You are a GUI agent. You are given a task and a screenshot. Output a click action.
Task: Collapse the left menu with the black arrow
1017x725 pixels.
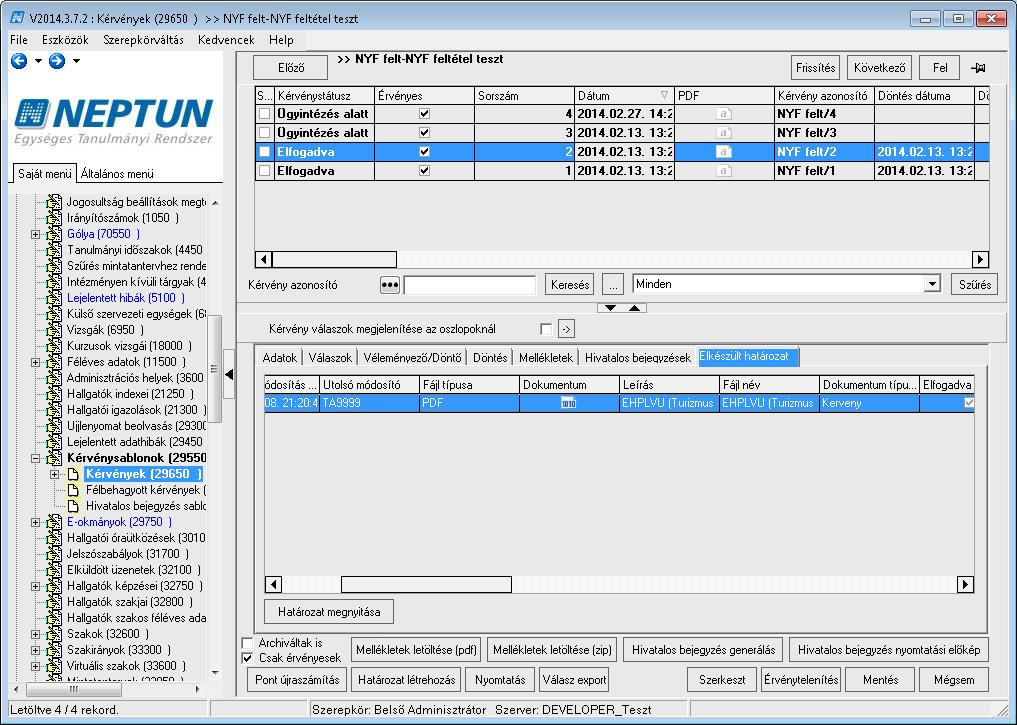click(229, 374)
